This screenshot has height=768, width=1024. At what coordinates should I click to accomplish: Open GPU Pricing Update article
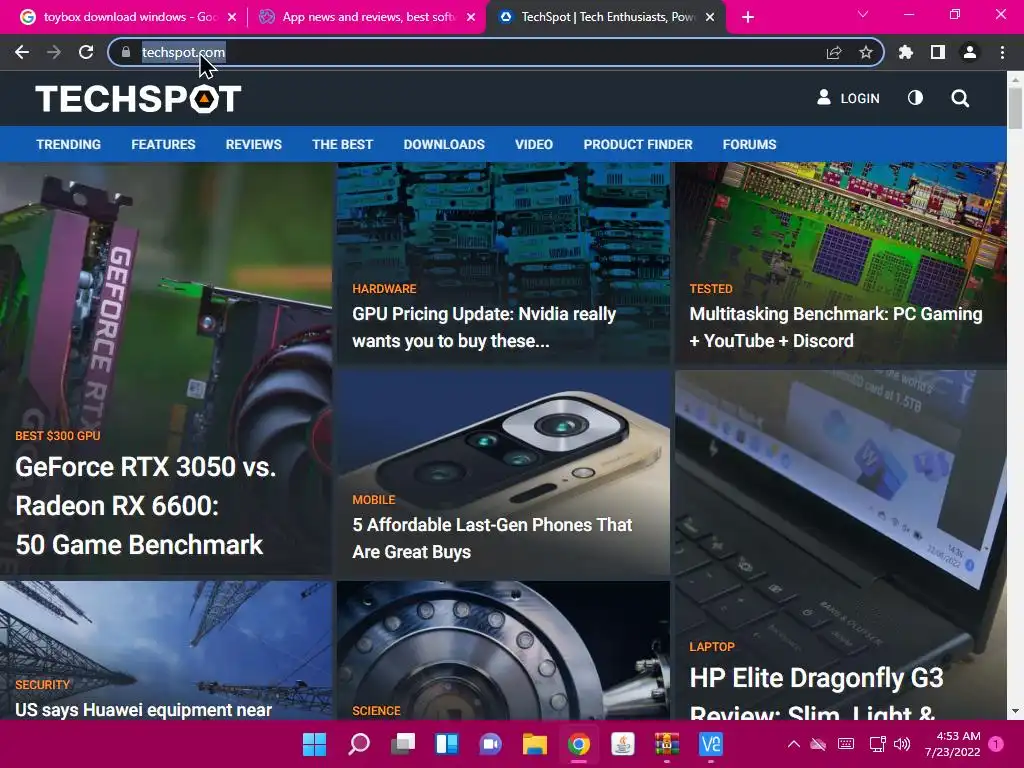coord(484,327)
